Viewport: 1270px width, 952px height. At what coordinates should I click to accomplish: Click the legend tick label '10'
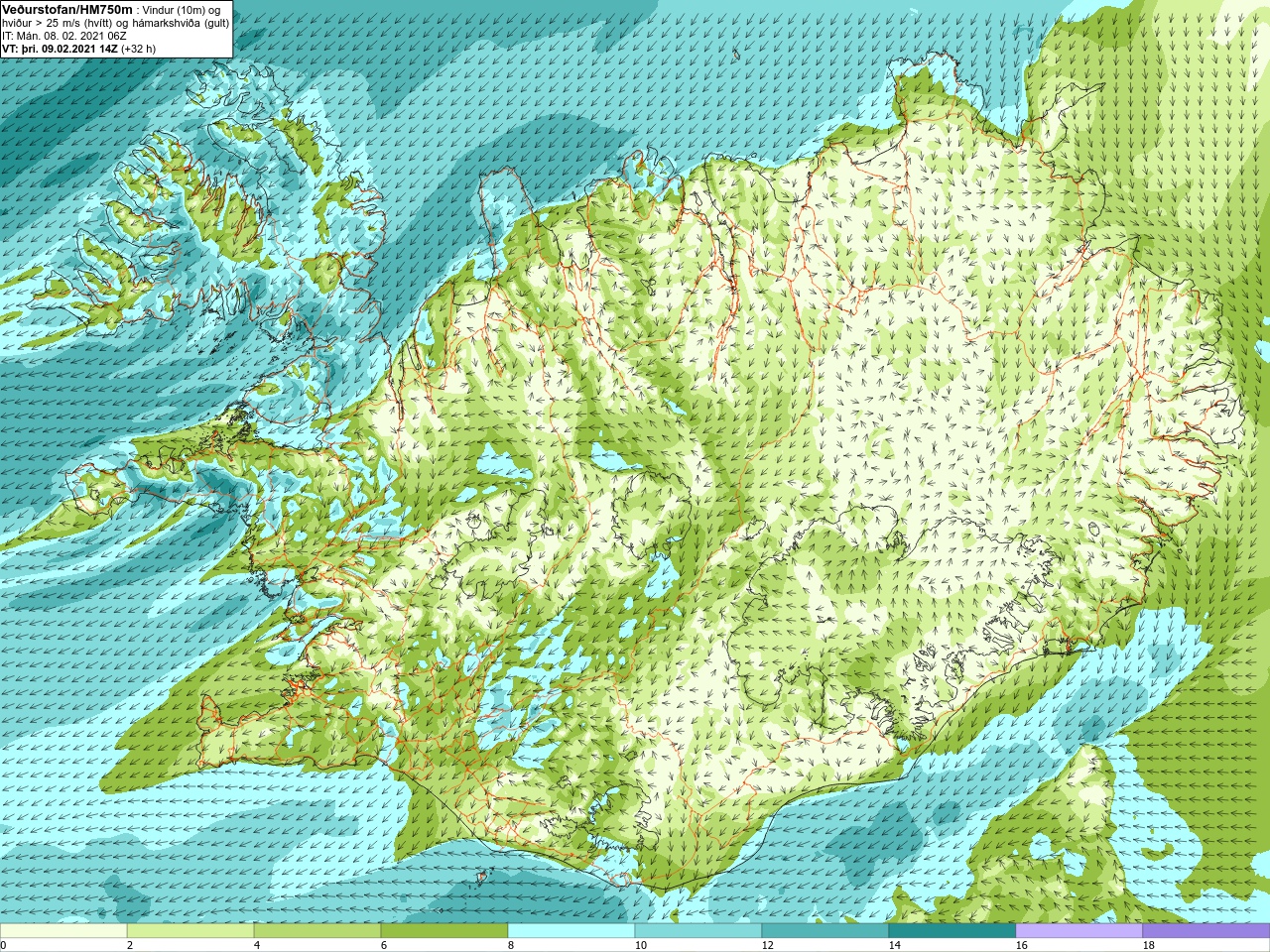click(x=640, y=945)
